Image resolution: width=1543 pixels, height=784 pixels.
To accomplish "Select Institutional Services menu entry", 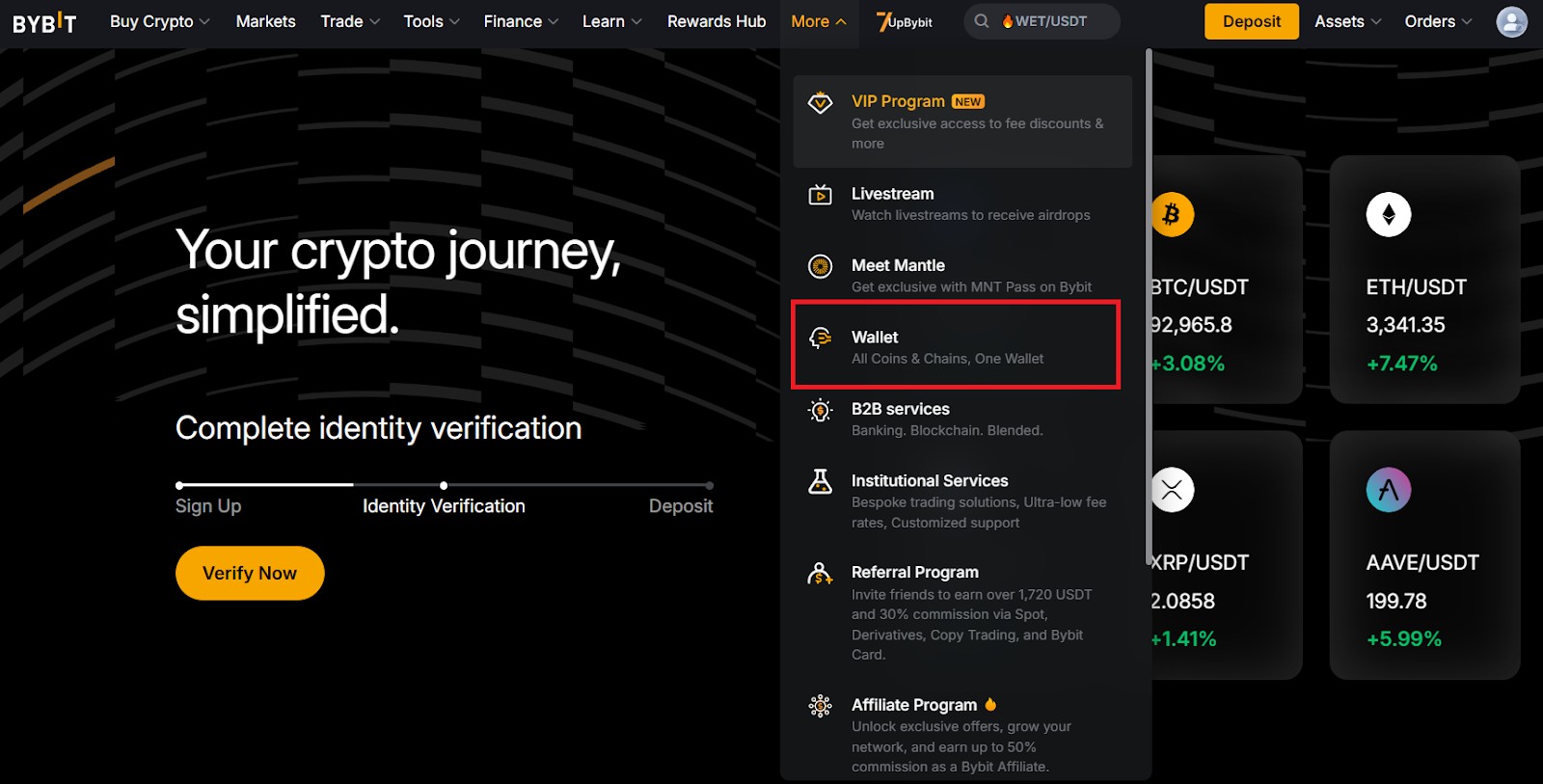I will click(x=962, y=501).
